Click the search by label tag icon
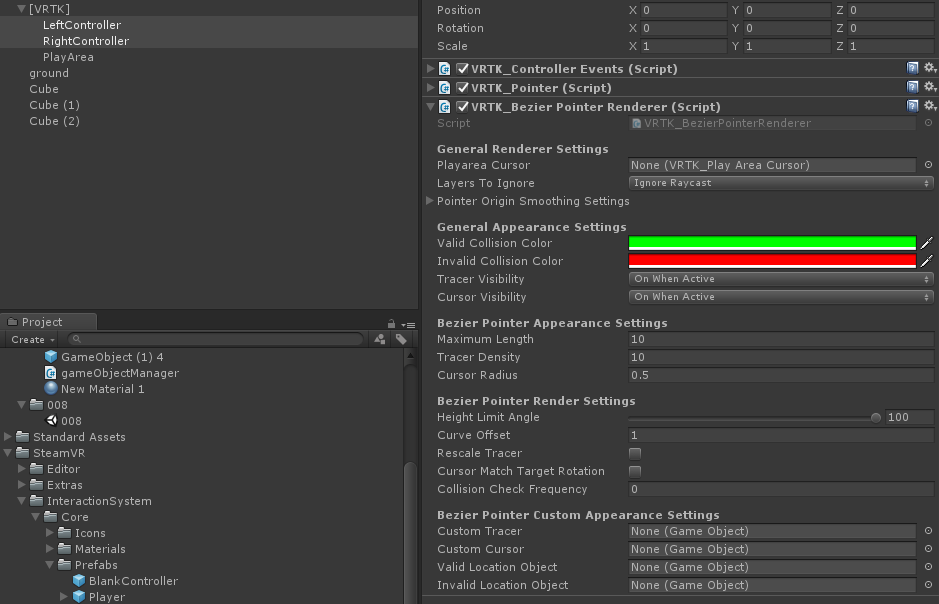Screen dimensions: 939x604 [x=401, y=339]
